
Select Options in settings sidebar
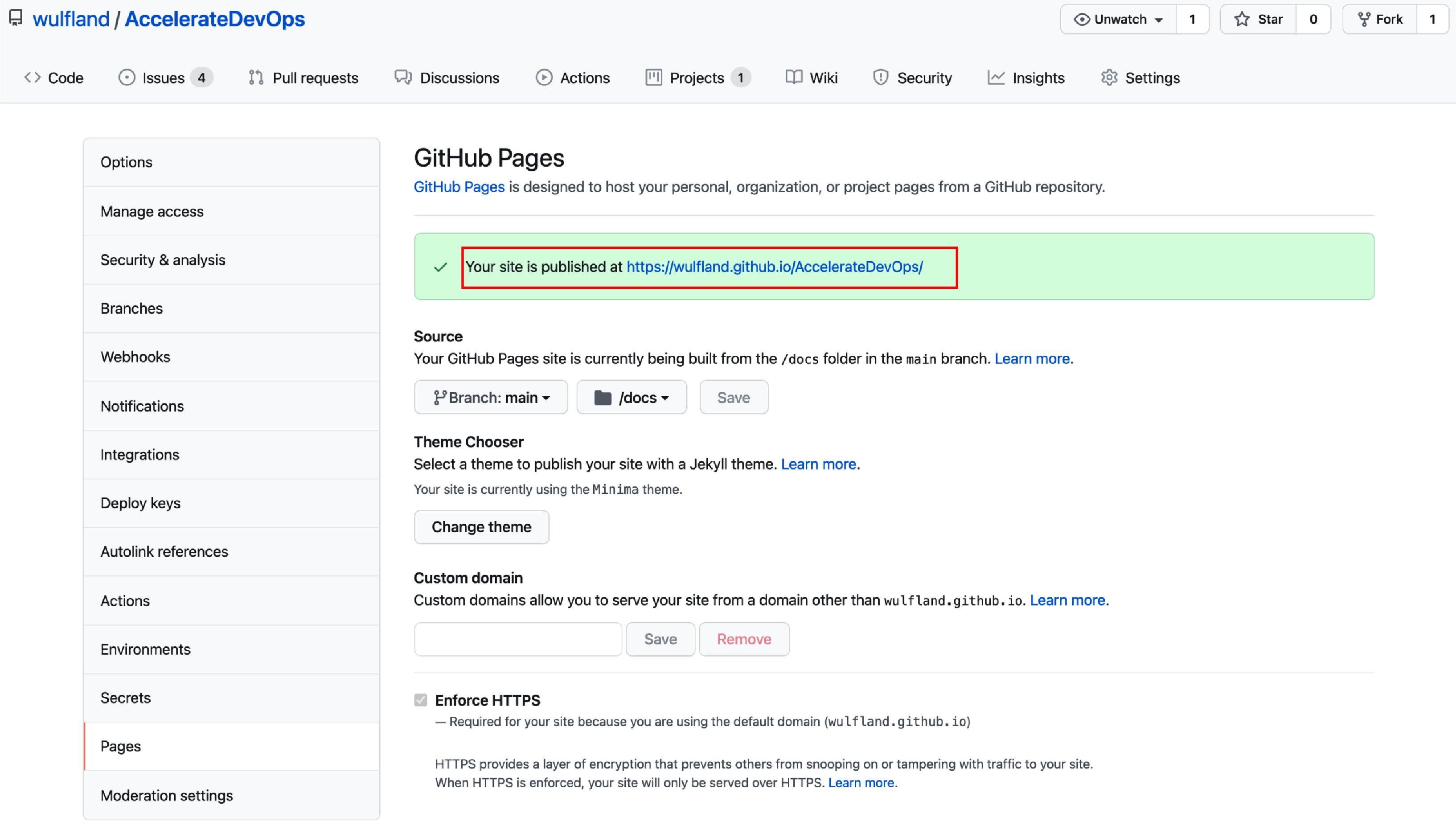coord(231,162)
